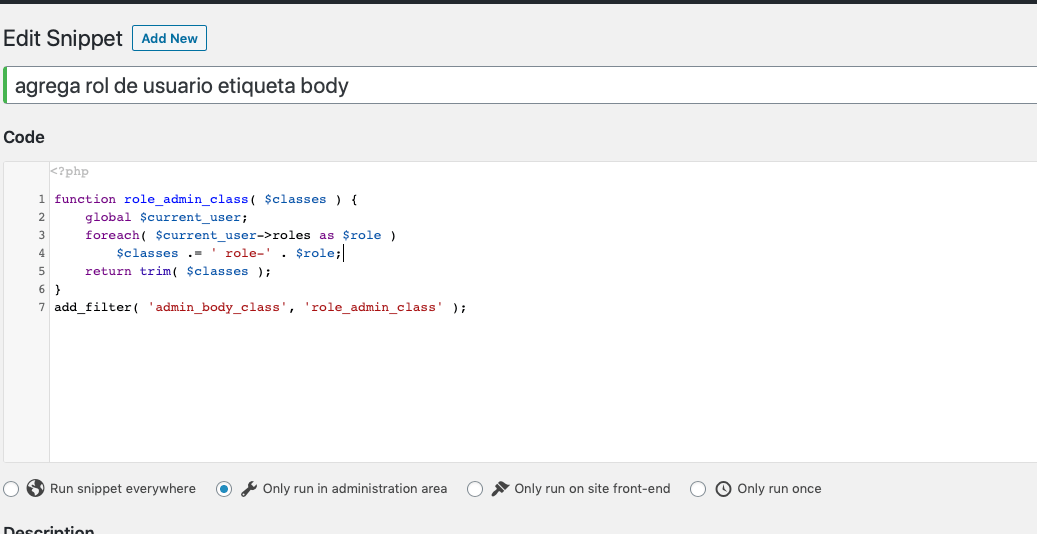The width and height of the screenshot is (1037, 534).
Task: Click the pushpin icon for site front-end
Action: (x=500, y=488)
